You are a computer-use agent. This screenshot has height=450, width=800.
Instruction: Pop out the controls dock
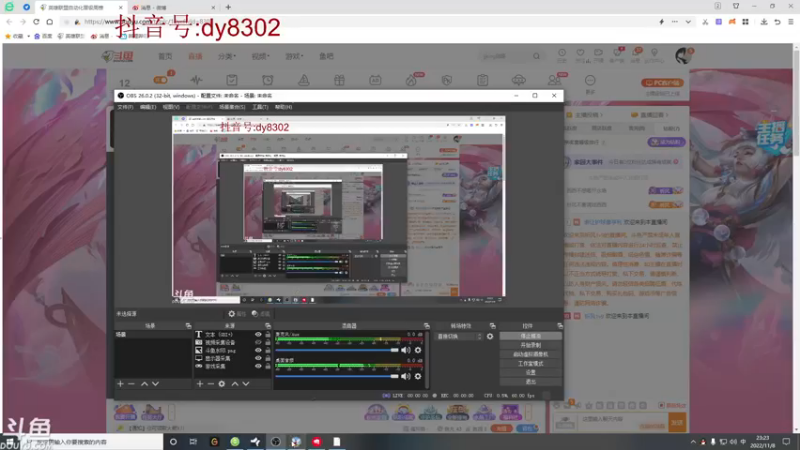tap(560, 326)
